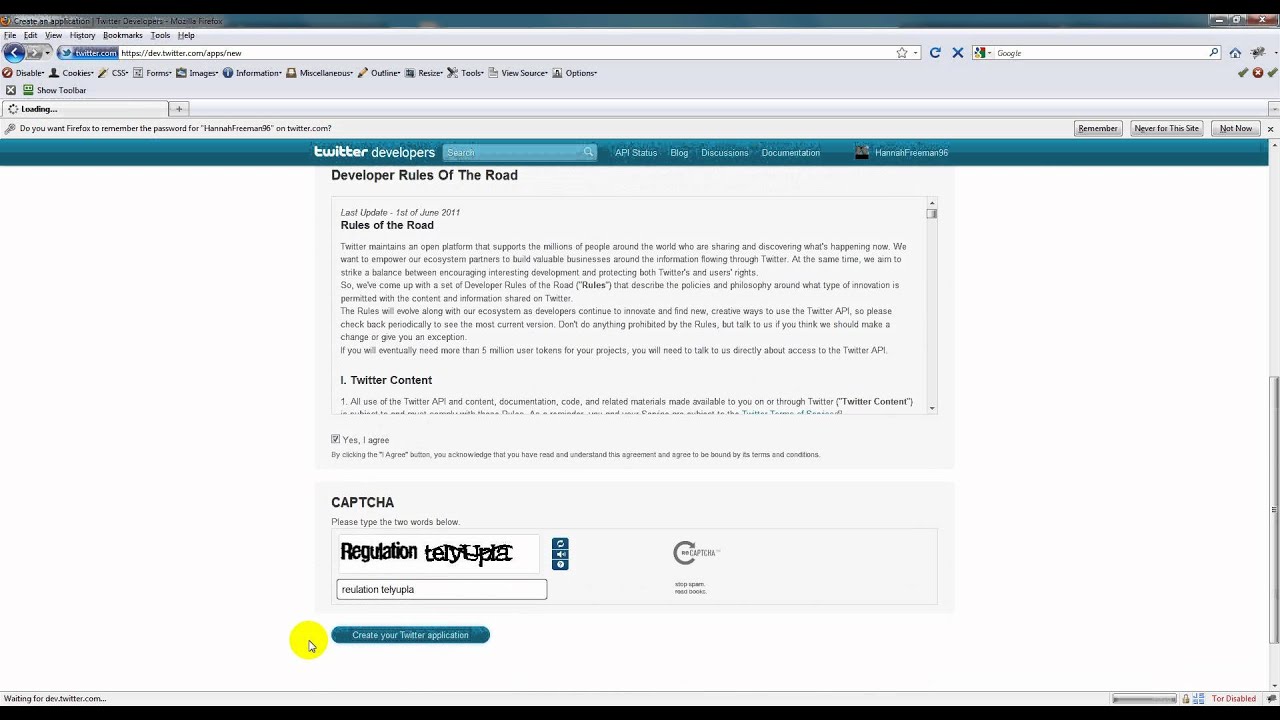Click the CAPTCHA answer text field
The image size is (1280, 720).
[x=442, y=589]
